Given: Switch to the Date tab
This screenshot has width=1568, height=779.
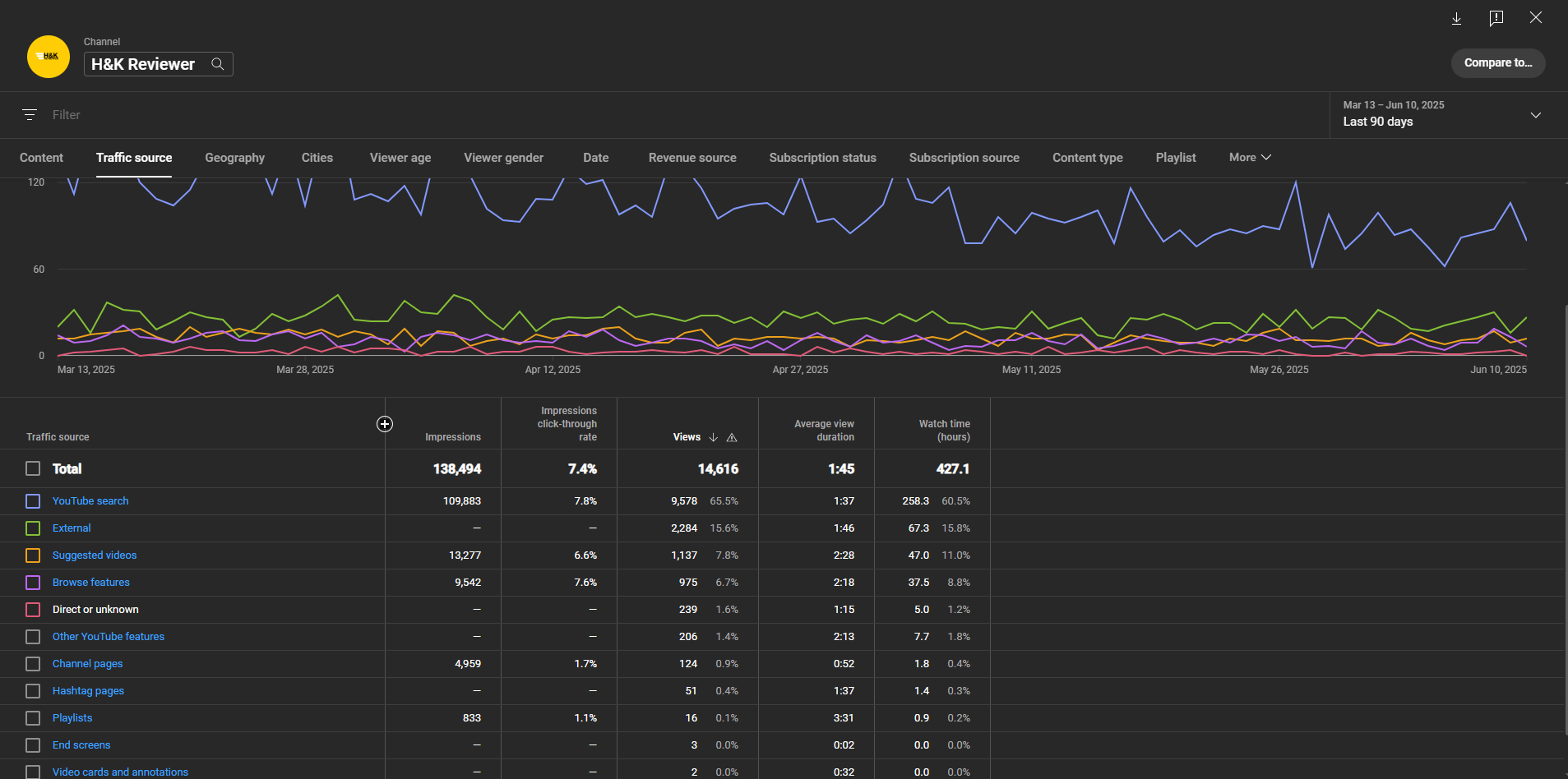Looking at the screenshot, I should 596,158.
